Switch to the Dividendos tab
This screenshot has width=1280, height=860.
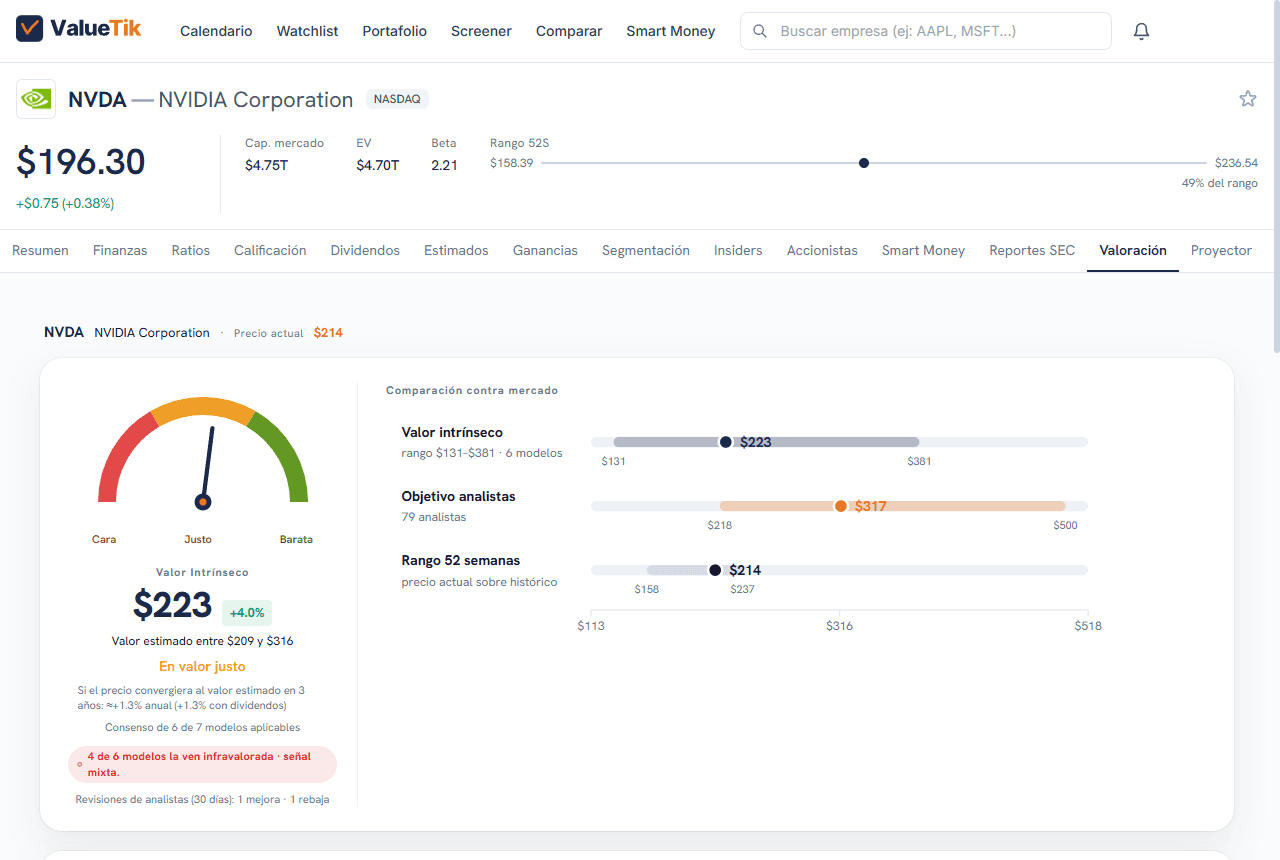pyautogui.click(x=365, y=251)
